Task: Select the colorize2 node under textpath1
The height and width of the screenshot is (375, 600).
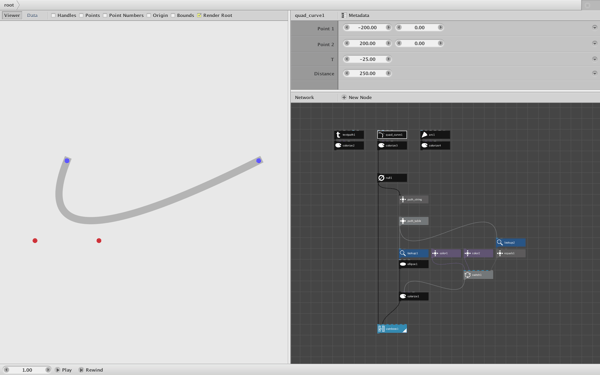Action: 349,145
